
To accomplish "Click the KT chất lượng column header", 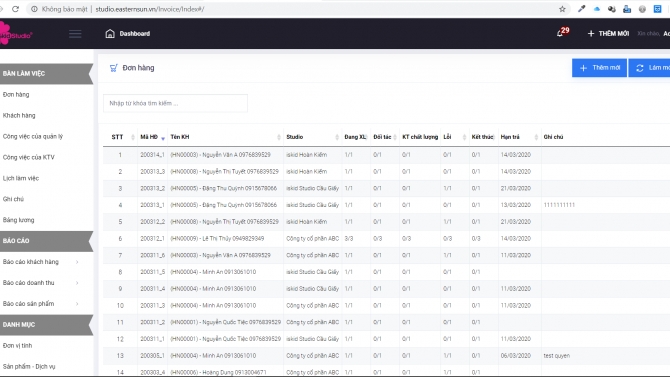I will (420, 137).
